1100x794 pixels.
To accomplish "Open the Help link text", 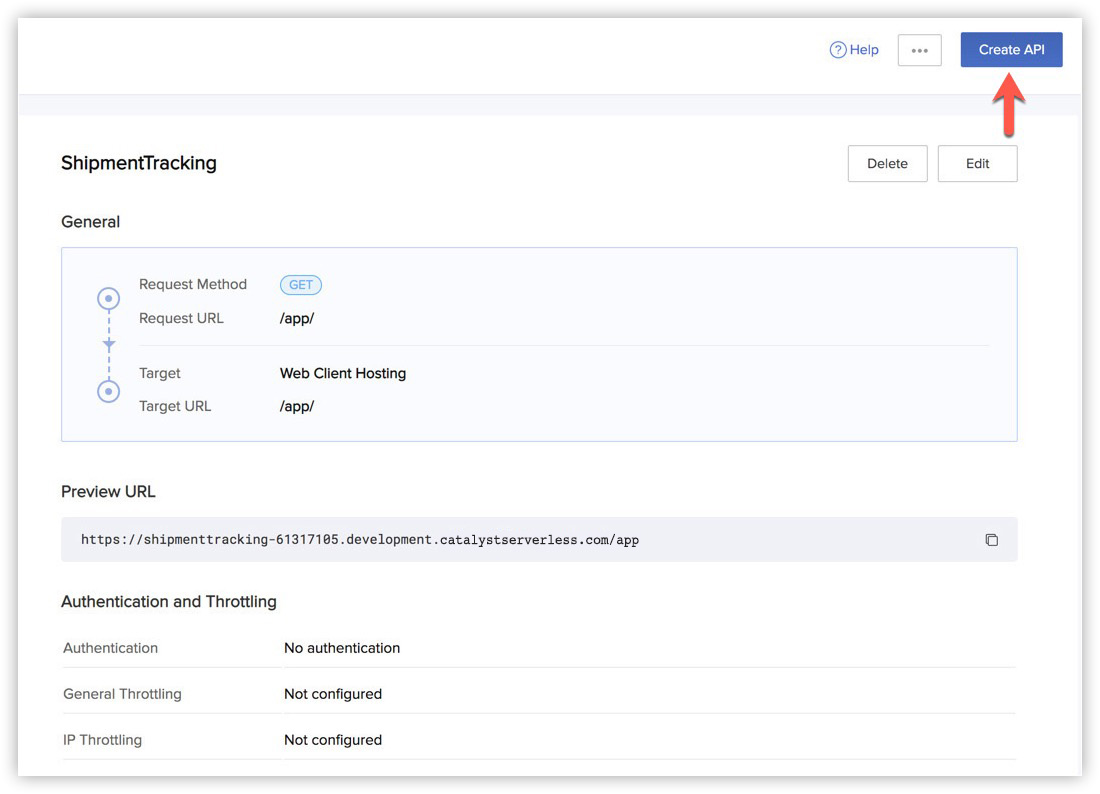I will coord(864,50).
